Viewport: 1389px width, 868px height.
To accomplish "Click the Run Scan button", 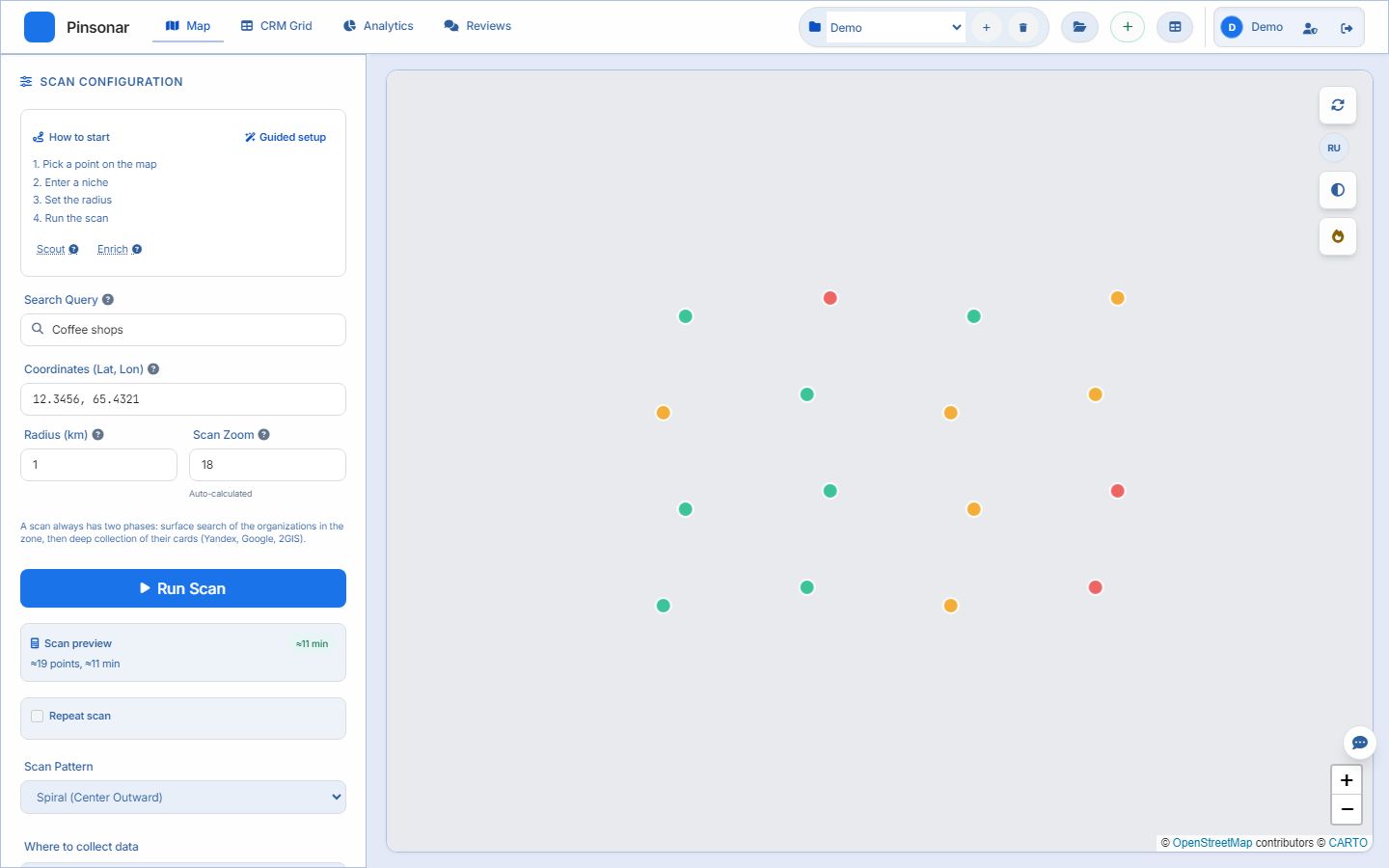I will point(183,588).
